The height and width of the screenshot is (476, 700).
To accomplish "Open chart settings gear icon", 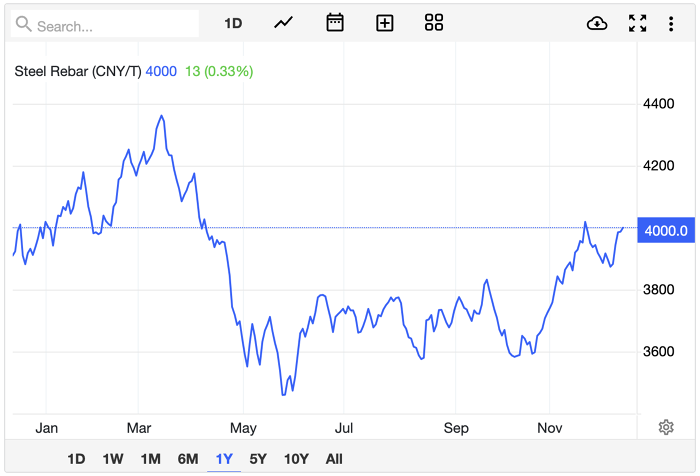I will [666, 427].
